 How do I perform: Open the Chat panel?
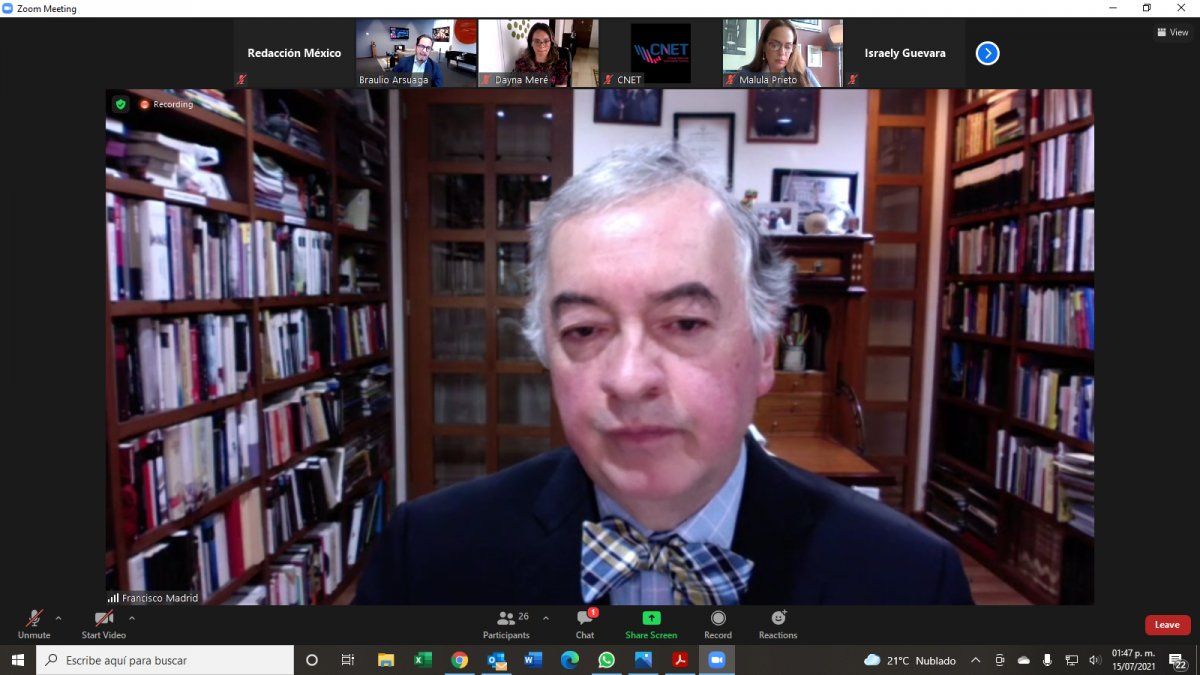[585, 623]
